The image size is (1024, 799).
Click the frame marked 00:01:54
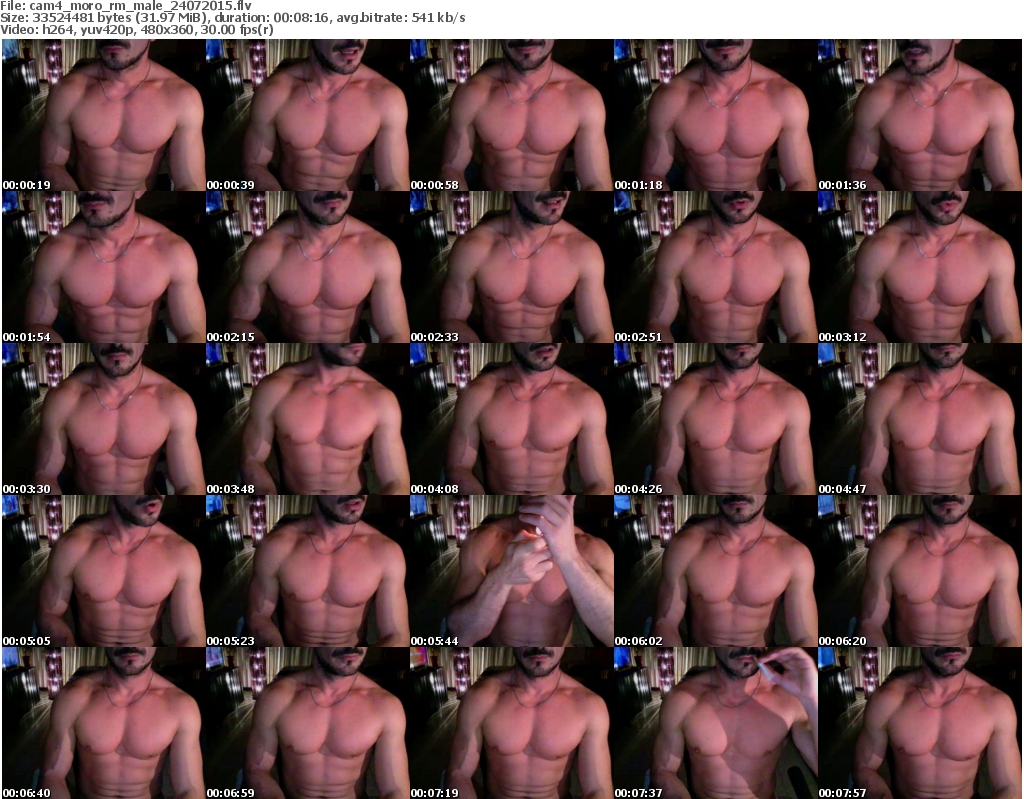[103, 267]
